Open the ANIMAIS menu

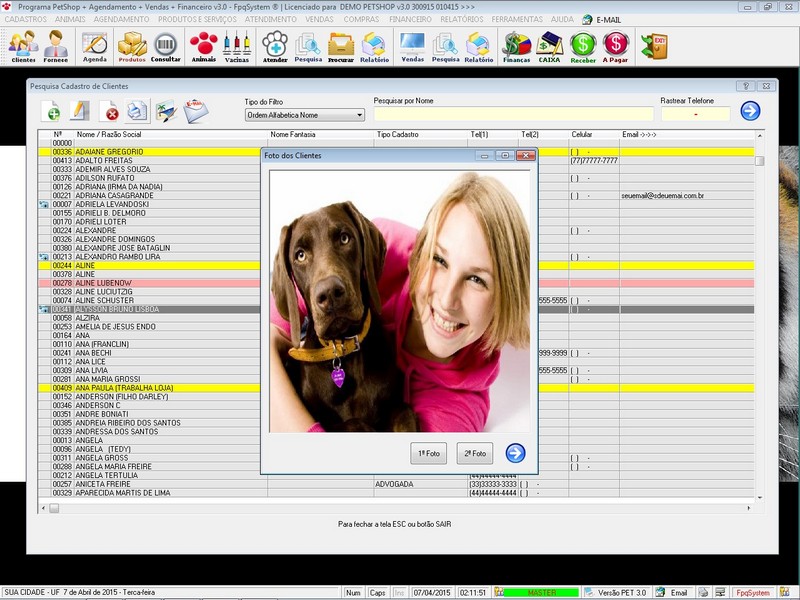click(x=70, y=19)
